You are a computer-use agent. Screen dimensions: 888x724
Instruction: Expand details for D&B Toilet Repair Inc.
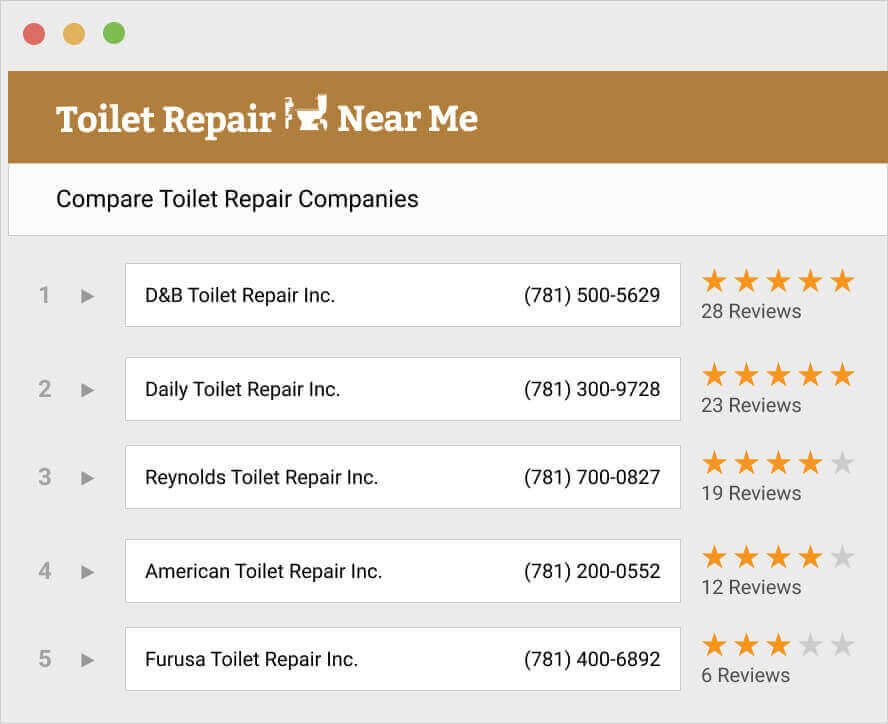[86, 295]
